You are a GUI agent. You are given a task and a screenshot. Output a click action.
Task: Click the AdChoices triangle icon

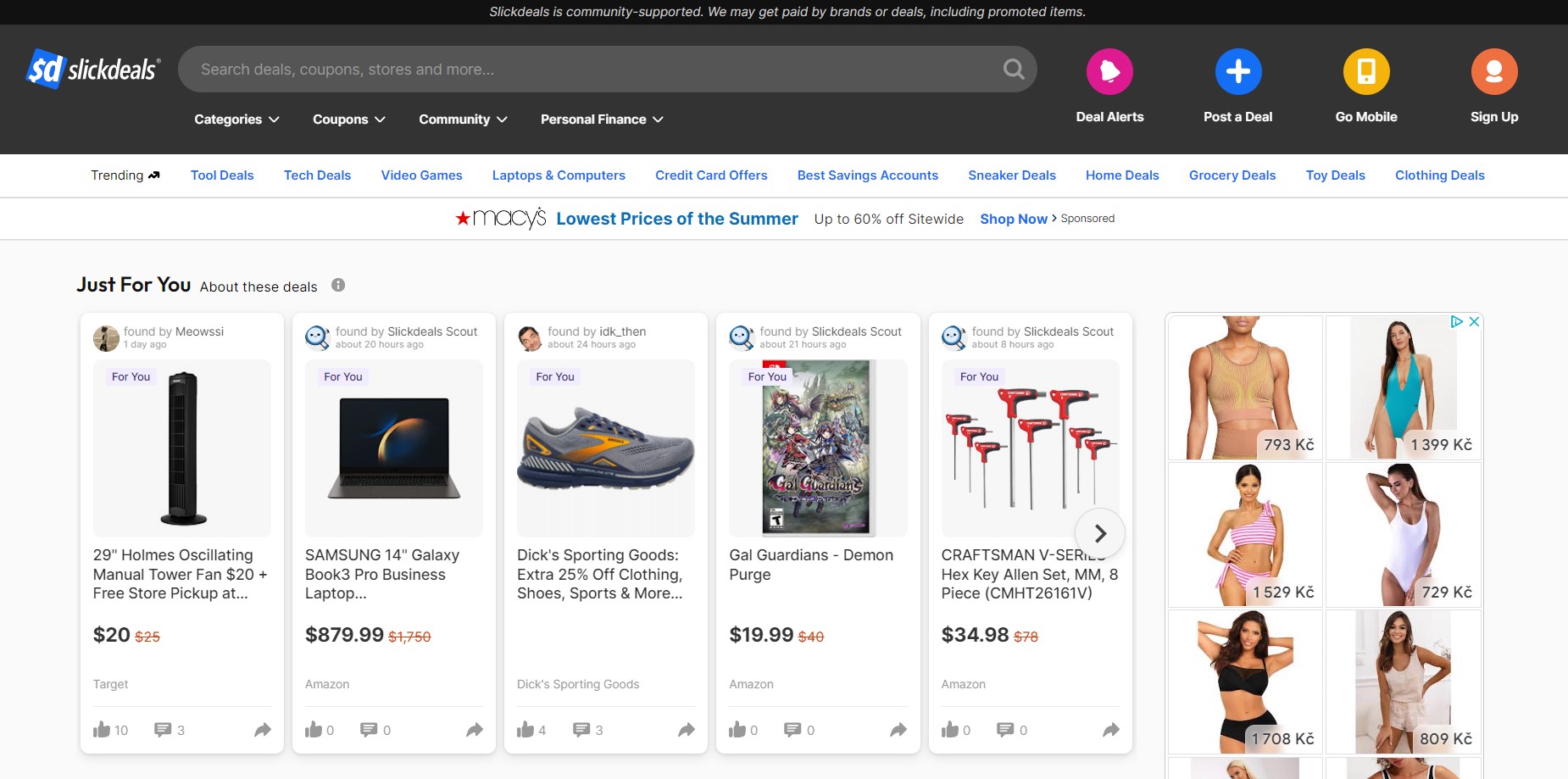(1457, 321)
